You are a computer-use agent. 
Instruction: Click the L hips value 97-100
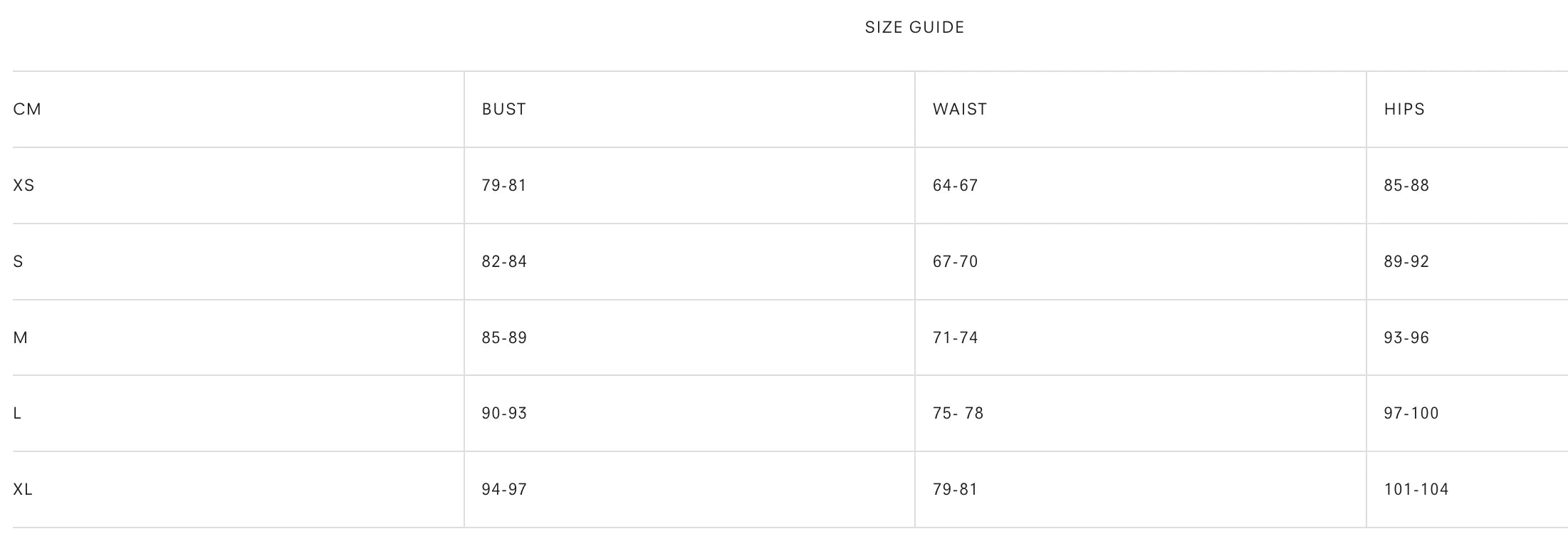[1411, 414]
